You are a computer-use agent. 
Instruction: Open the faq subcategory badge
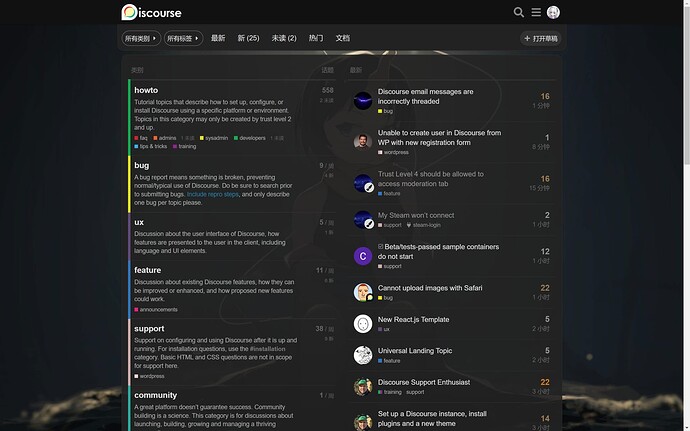(x=141, y=138)
